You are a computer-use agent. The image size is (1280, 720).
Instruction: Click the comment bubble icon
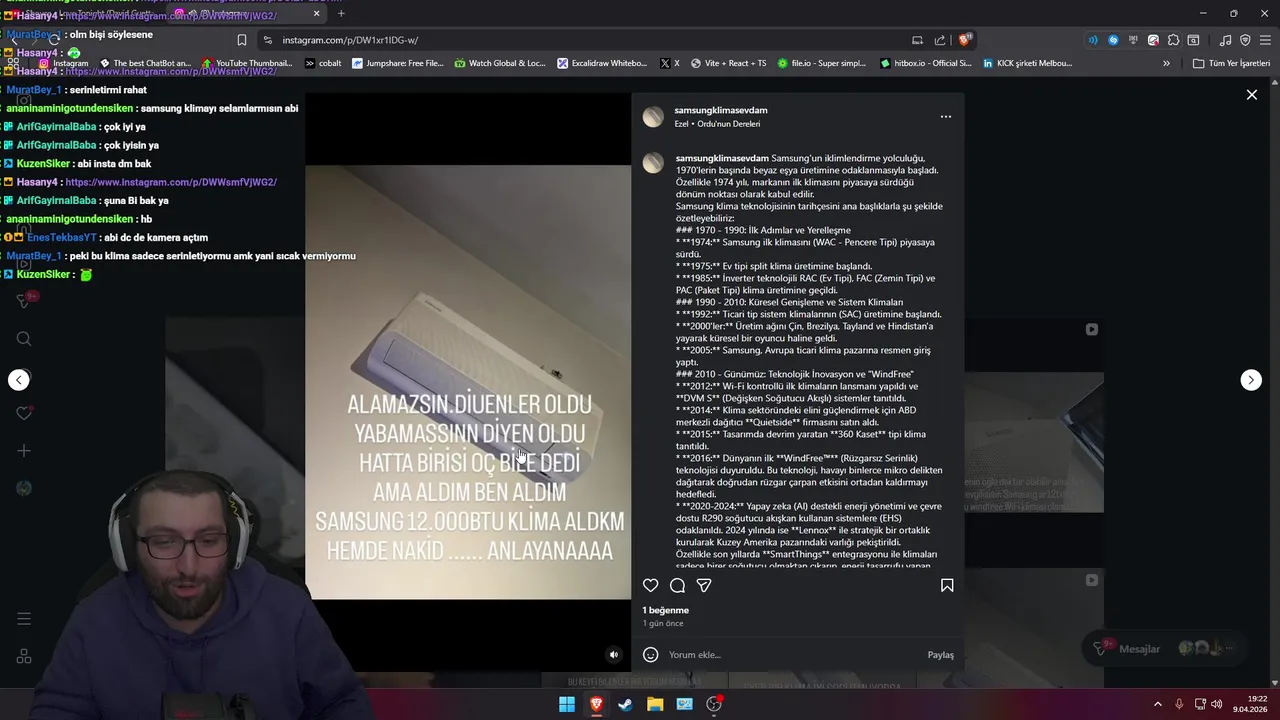(677, 585)
